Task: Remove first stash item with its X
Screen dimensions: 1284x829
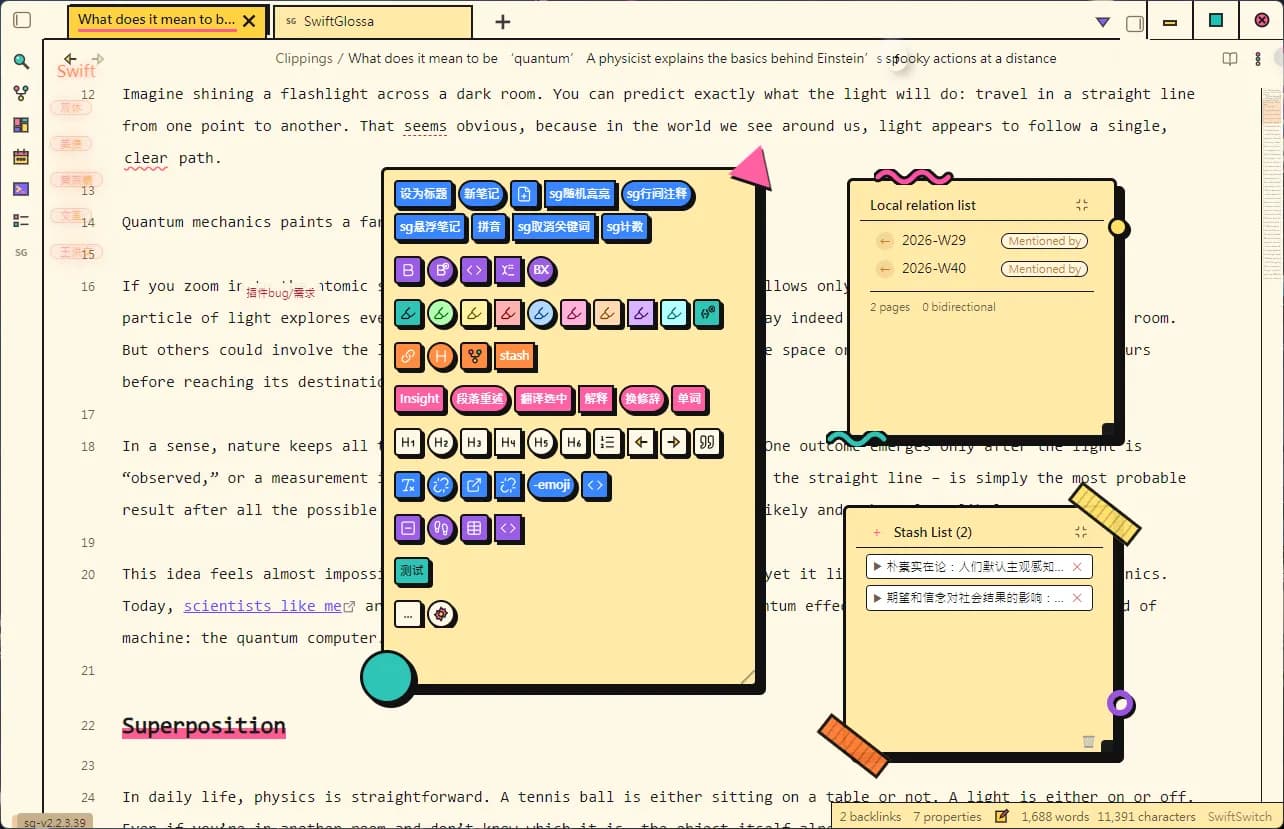Action: (x=1077, y=567)
